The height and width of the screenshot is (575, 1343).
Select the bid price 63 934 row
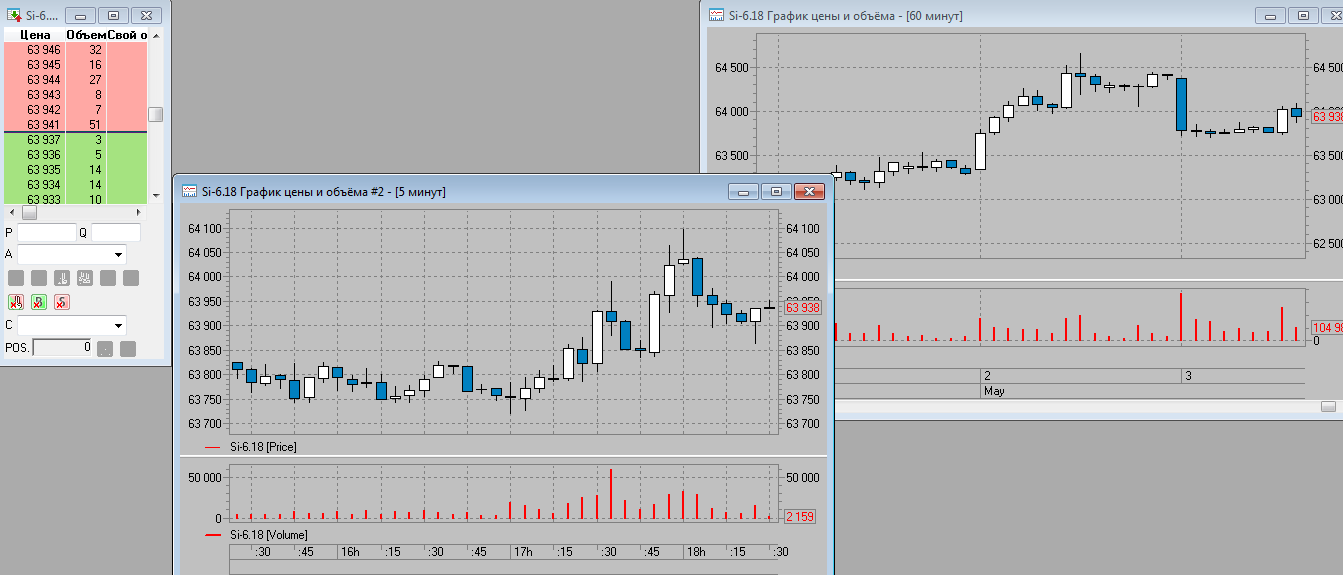point(76,185)
